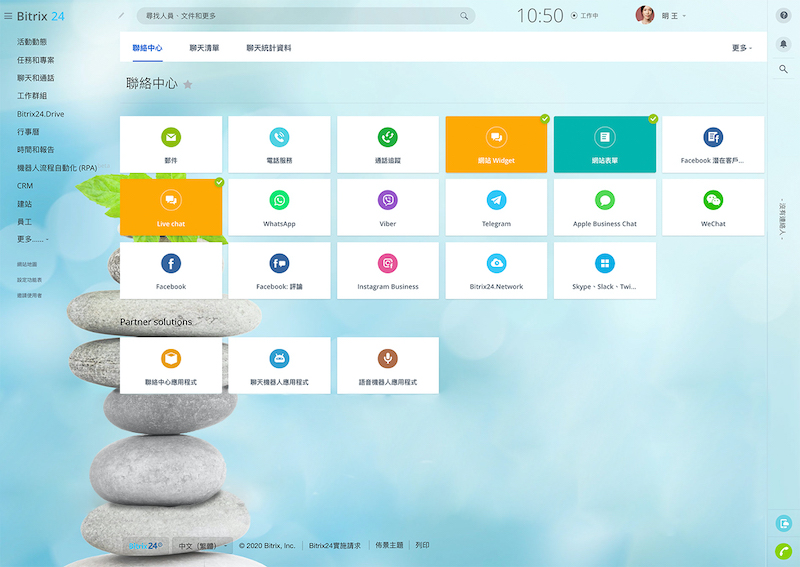
Task: Open 聊天機器人應用程式 chatbot apps tile
Action: (x=279, y=365)
